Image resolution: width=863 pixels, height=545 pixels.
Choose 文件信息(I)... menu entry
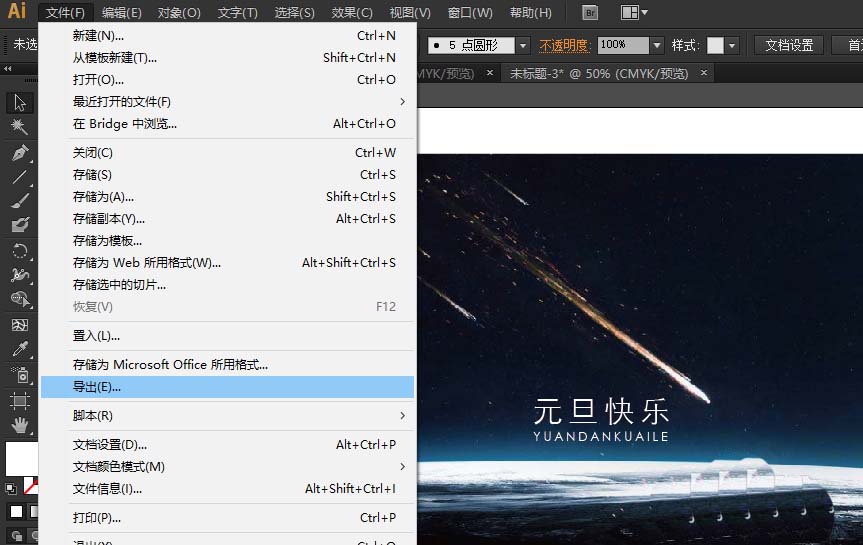pyautogui.click(x=227, y=489)
